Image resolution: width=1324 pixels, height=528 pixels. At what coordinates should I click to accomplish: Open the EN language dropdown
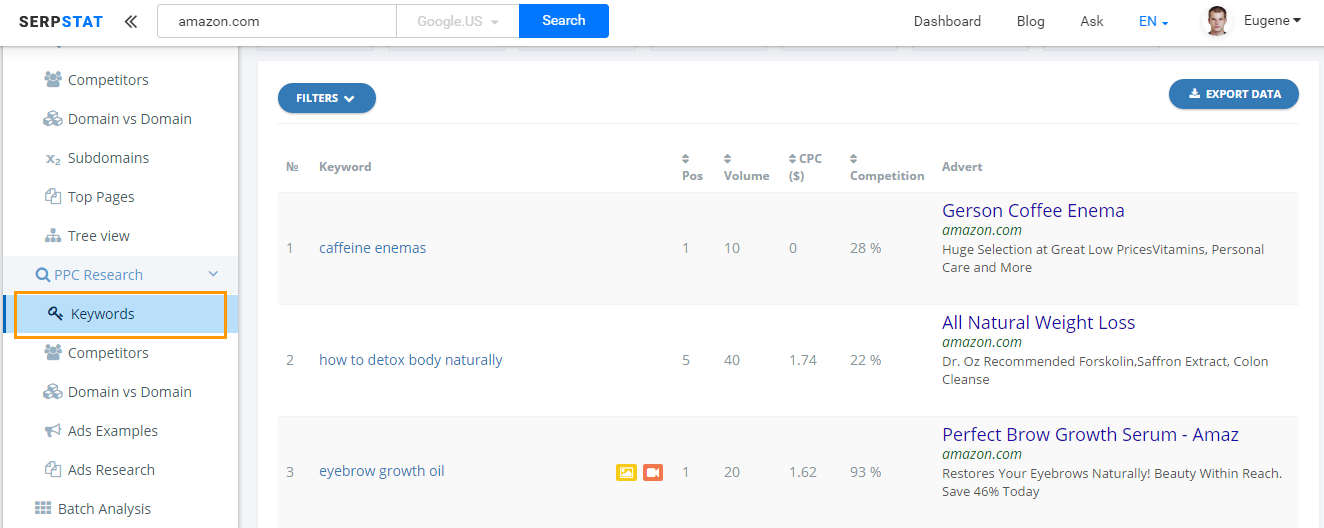pos(1153,21)
